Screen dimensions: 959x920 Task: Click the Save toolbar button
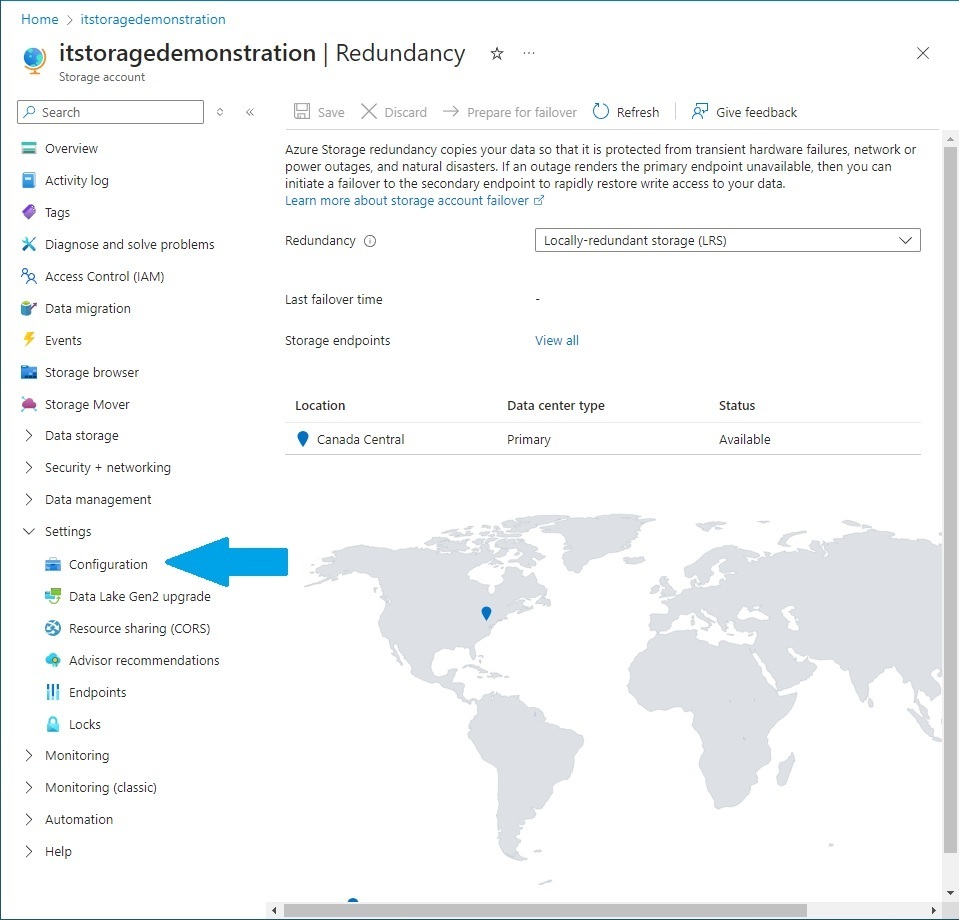coord(319,112)
